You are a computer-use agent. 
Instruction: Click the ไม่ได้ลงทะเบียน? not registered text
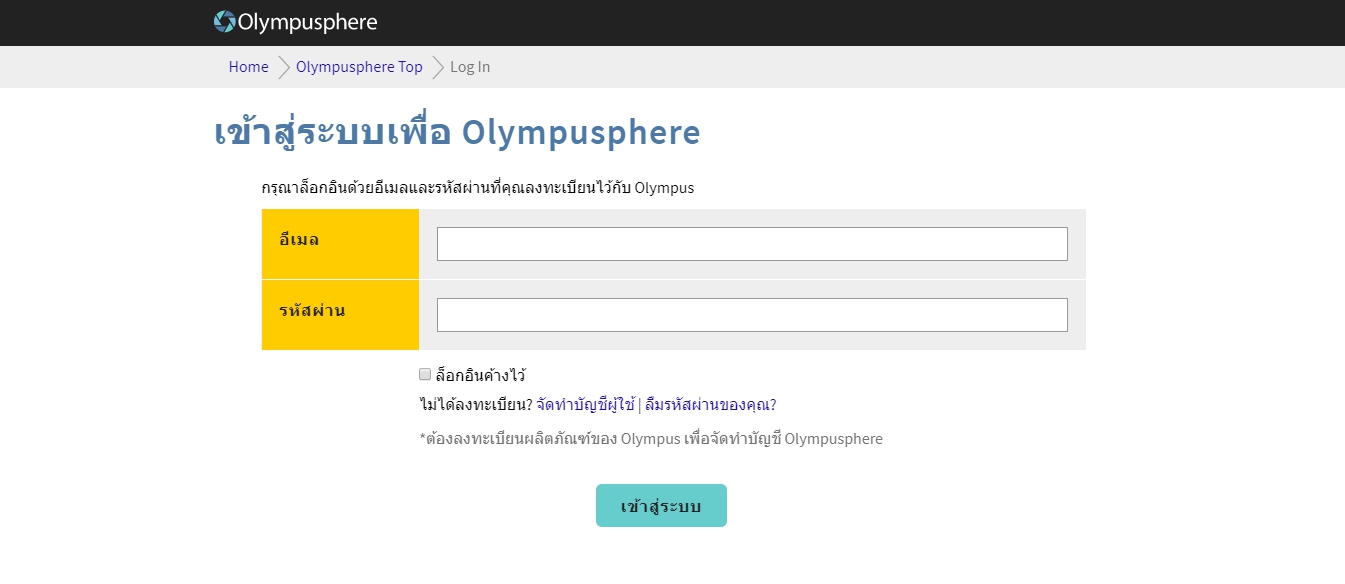475,405
